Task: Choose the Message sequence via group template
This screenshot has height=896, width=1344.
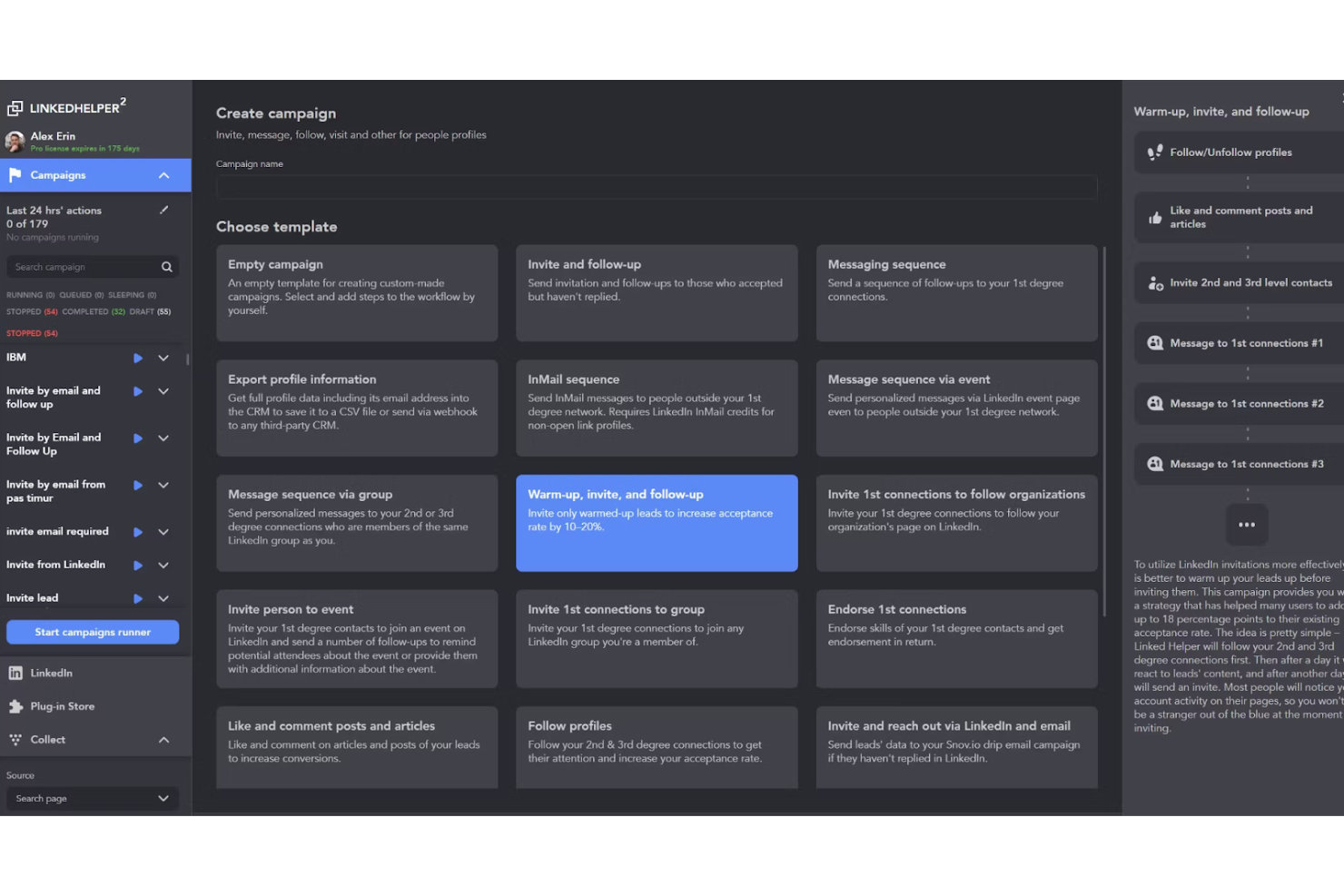Action: click(357, 523)
